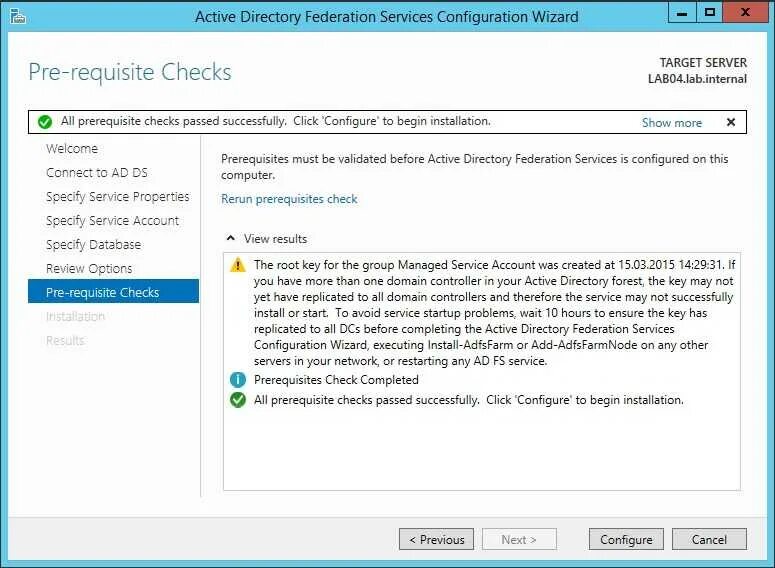Go to the Welcome step

(72, 149)
